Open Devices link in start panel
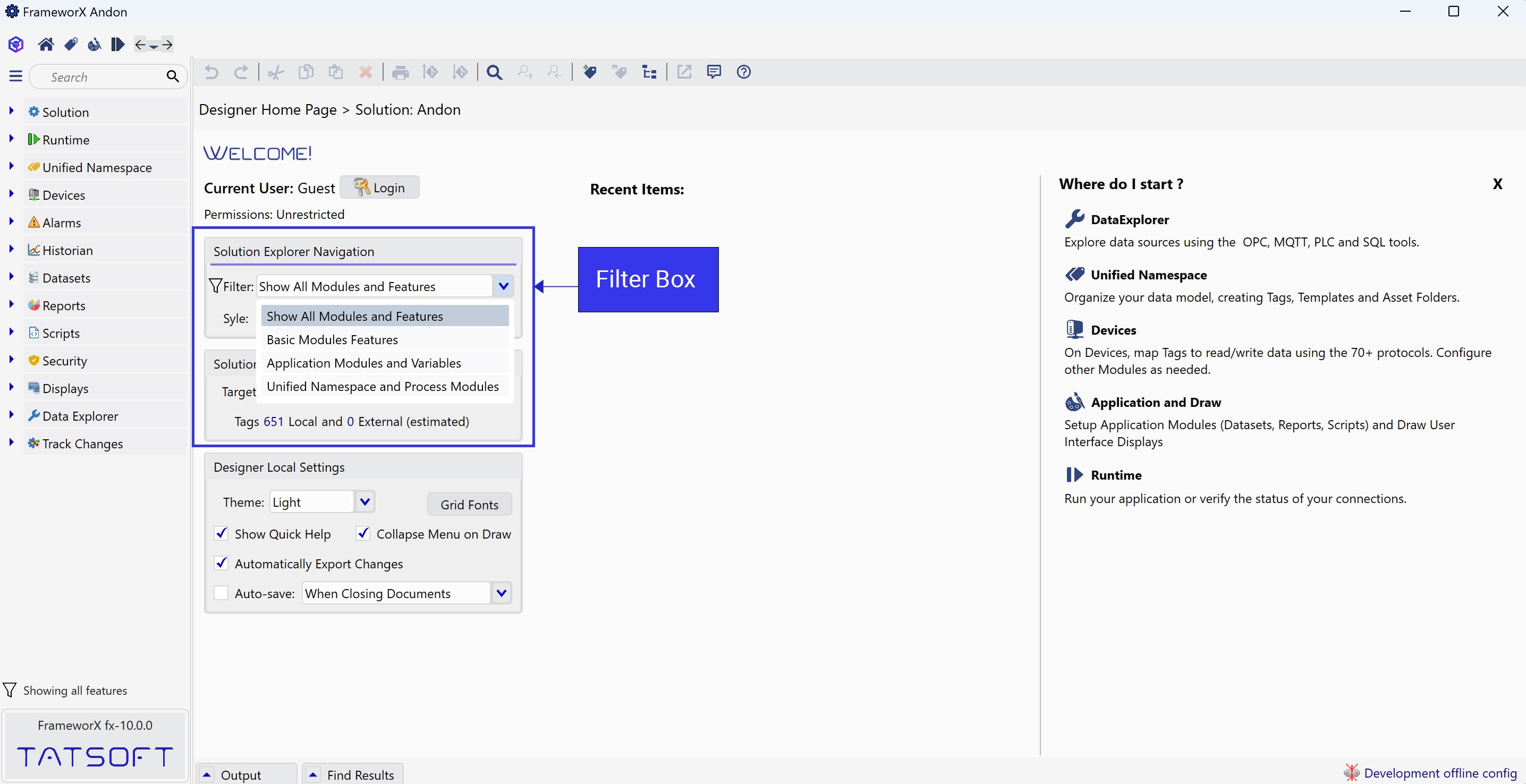The image size is (1526, 784). [1113, 330]
